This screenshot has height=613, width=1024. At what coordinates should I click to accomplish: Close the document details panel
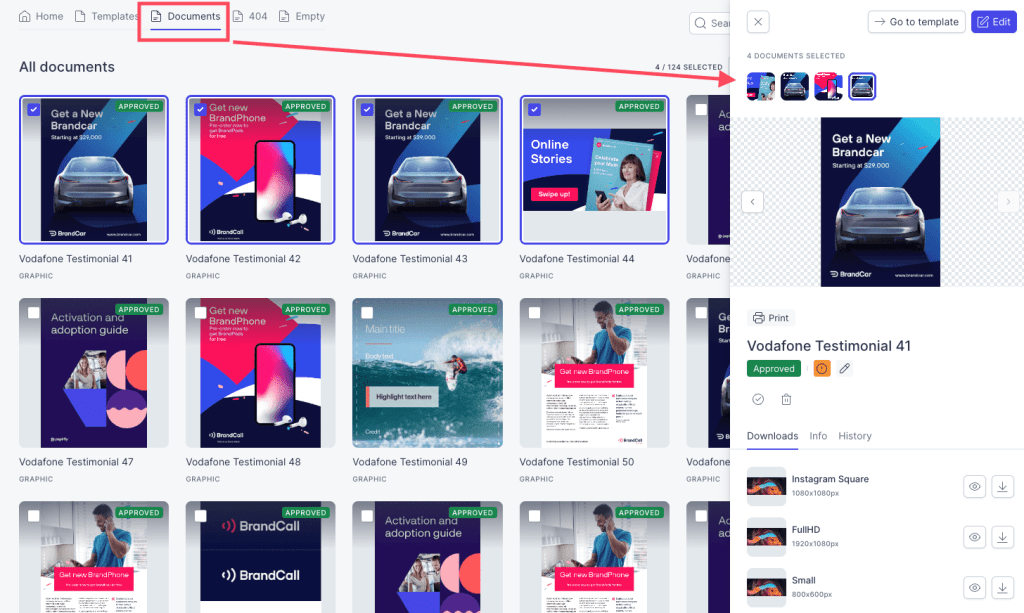758,22
